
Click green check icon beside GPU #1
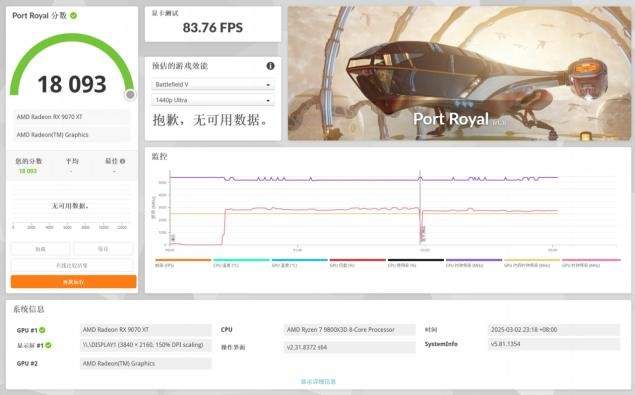(x=42, y=330)
